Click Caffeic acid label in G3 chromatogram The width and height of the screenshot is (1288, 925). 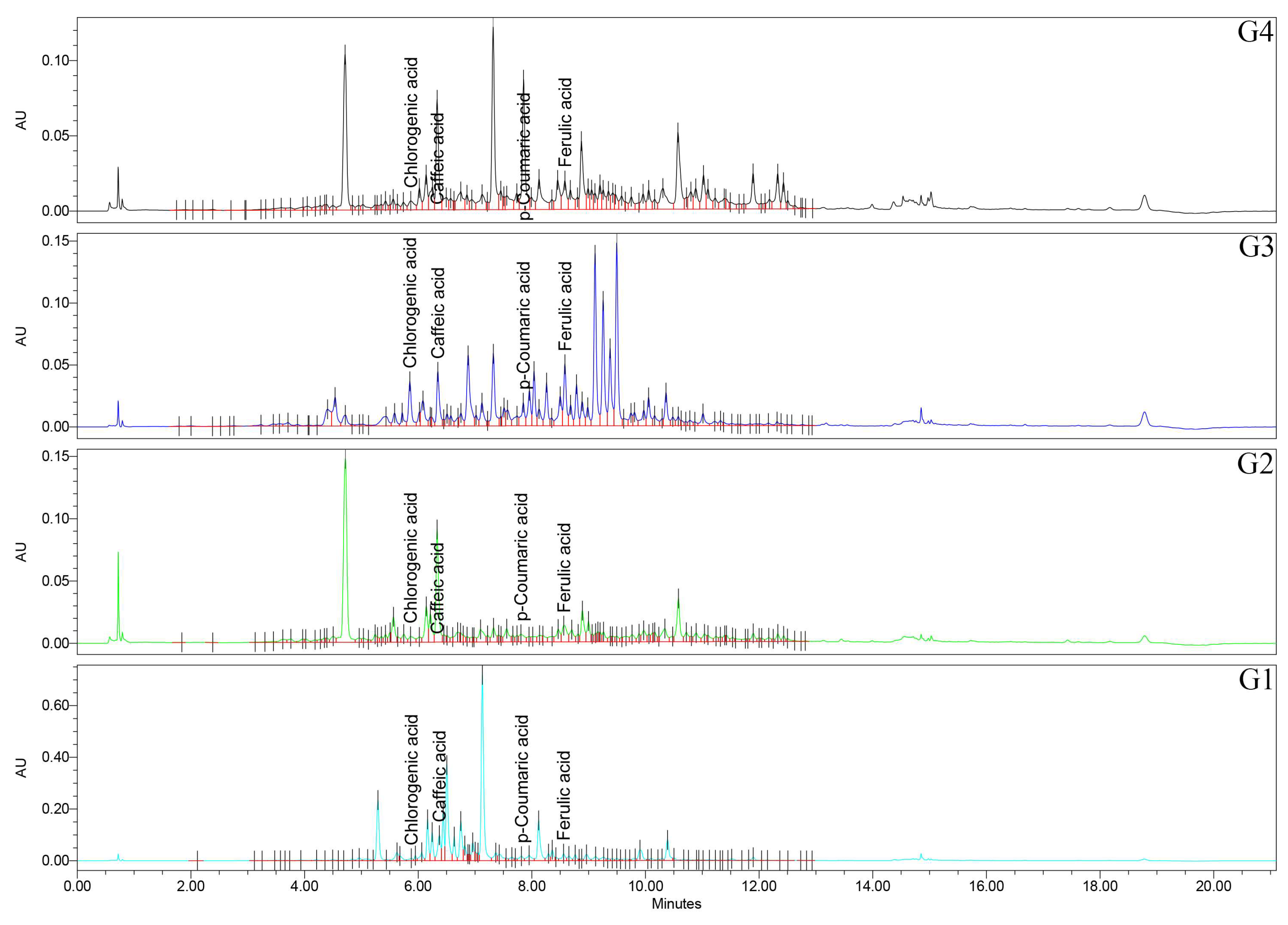tap(438, 312)
